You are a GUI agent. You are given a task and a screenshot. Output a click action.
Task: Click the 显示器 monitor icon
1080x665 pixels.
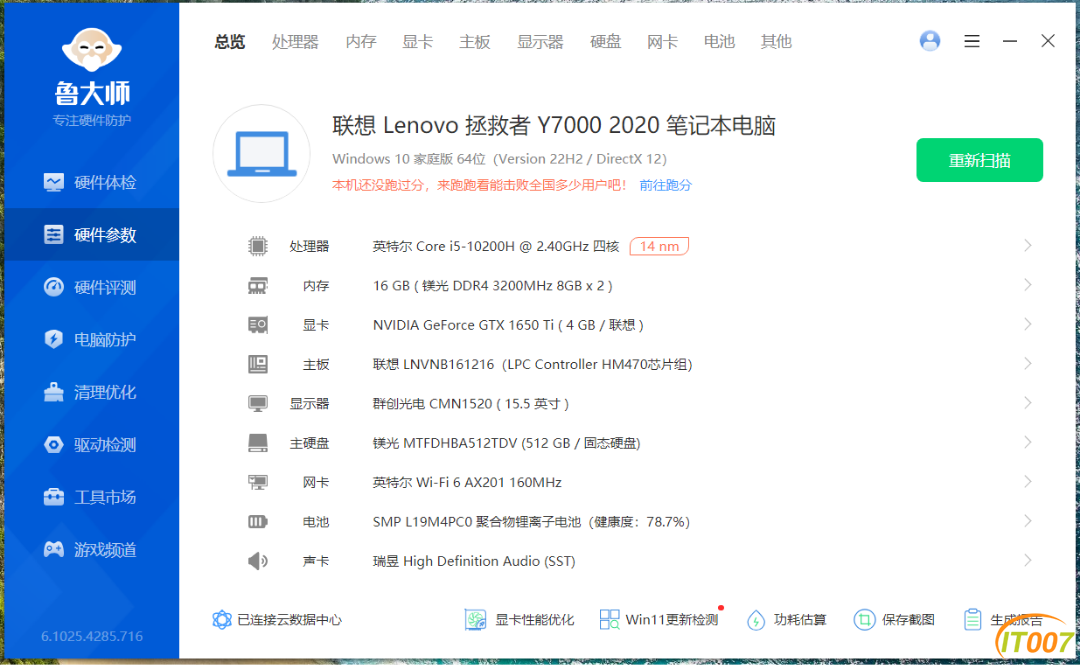(258, 404)
